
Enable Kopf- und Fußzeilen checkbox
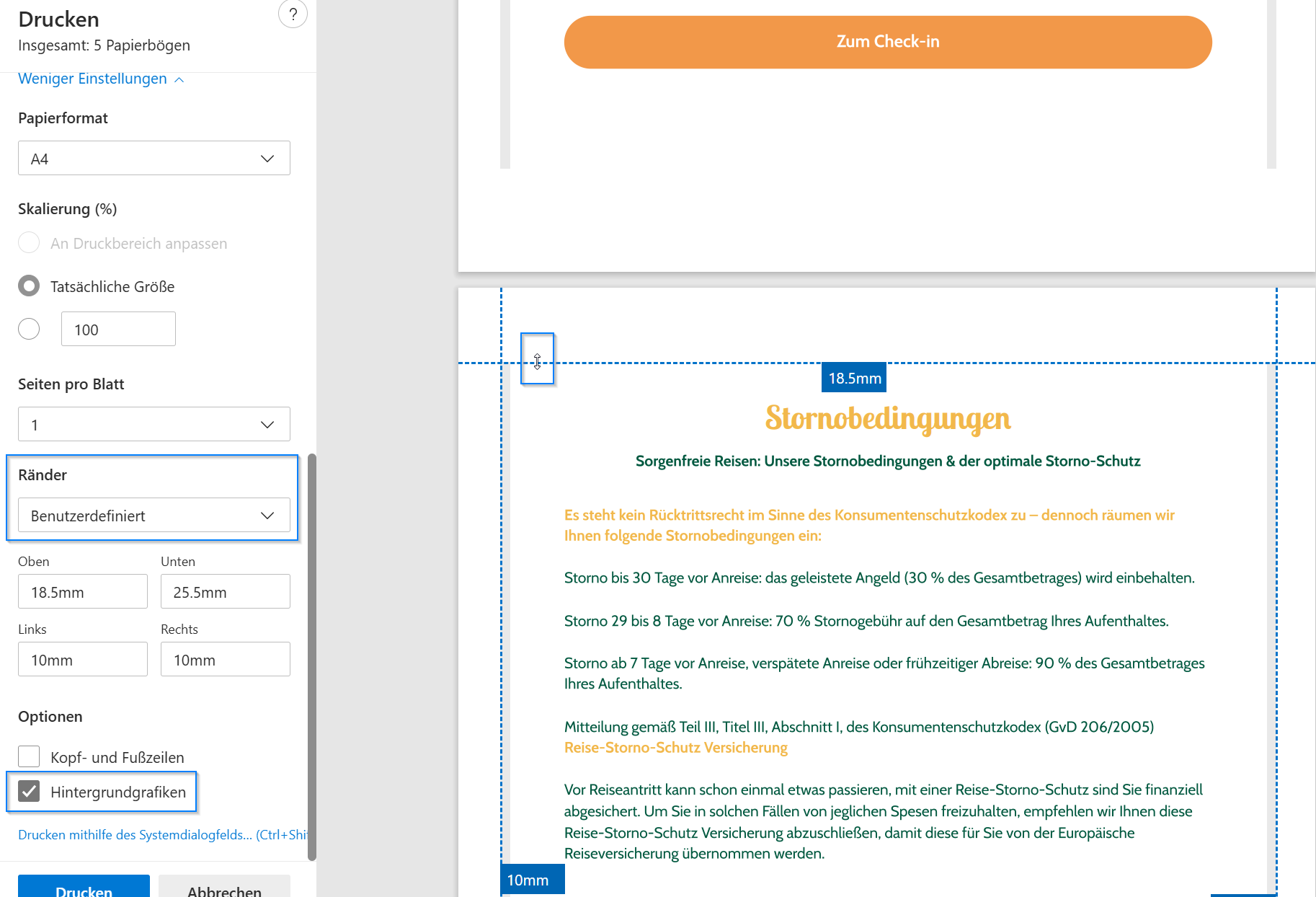coord(29,756)
